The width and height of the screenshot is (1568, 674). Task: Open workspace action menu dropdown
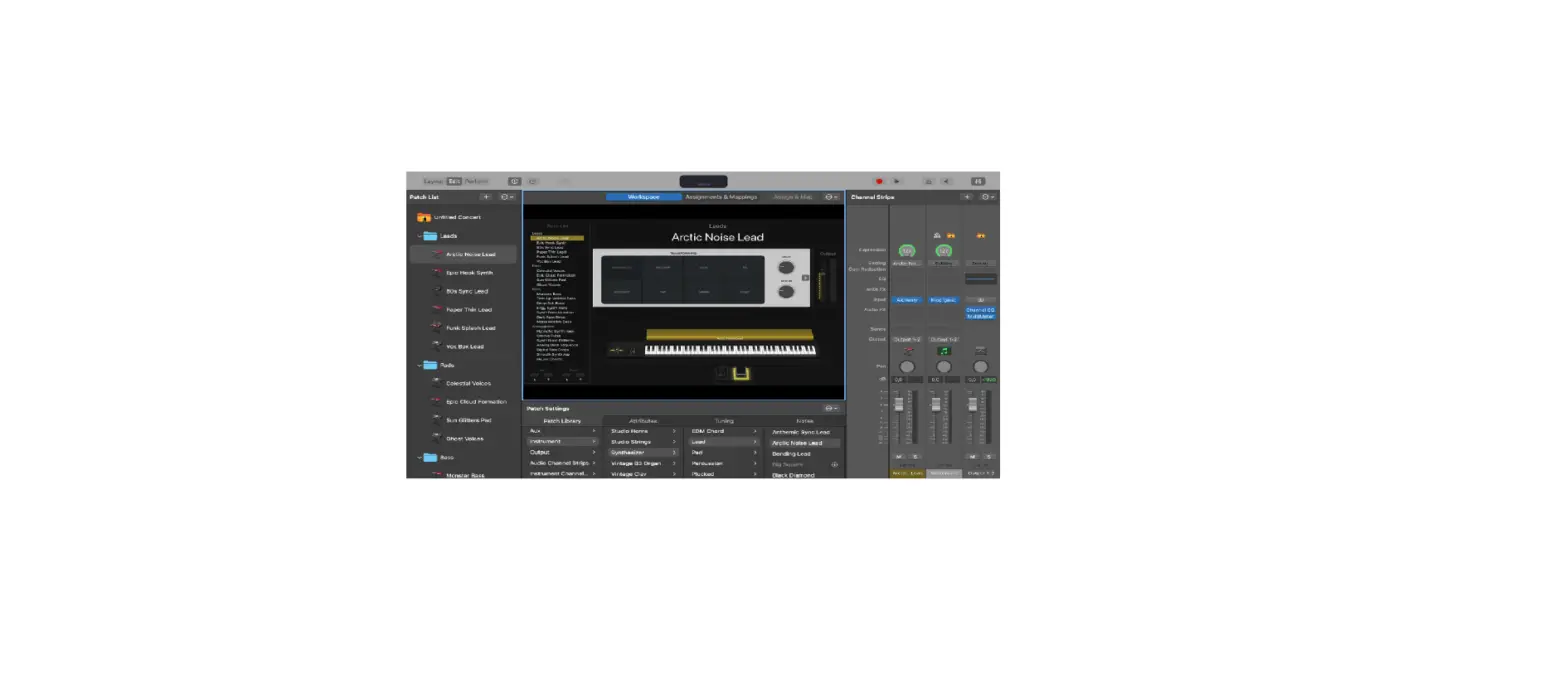[831, 197]
